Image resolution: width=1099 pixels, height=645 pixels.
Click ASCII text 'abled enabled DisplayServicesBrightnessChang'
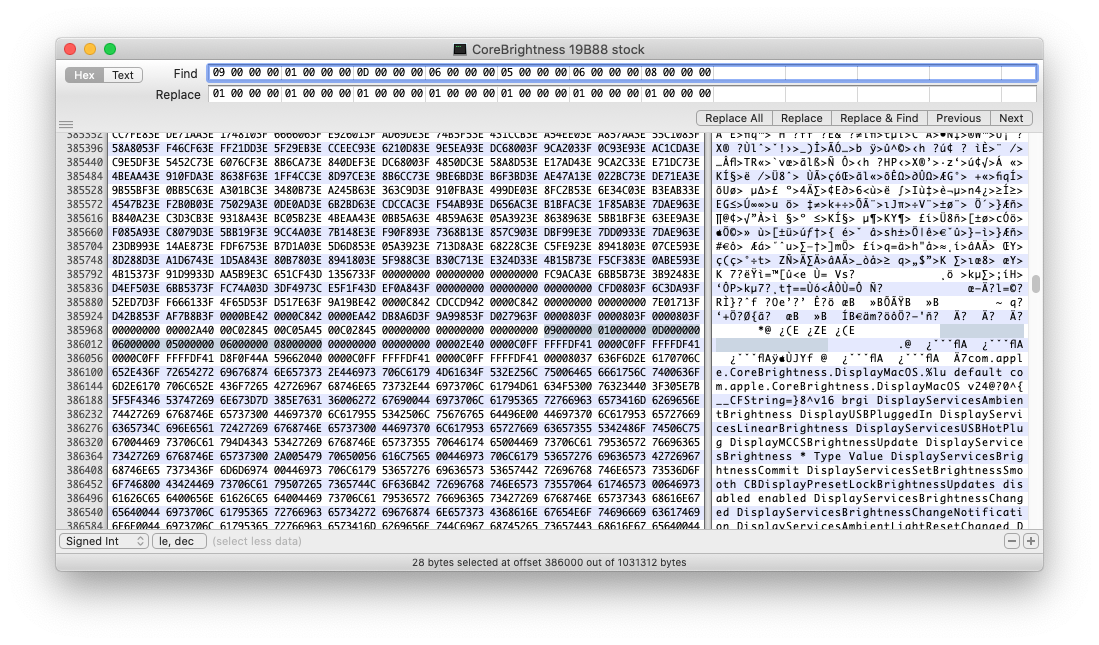point(869,498)
